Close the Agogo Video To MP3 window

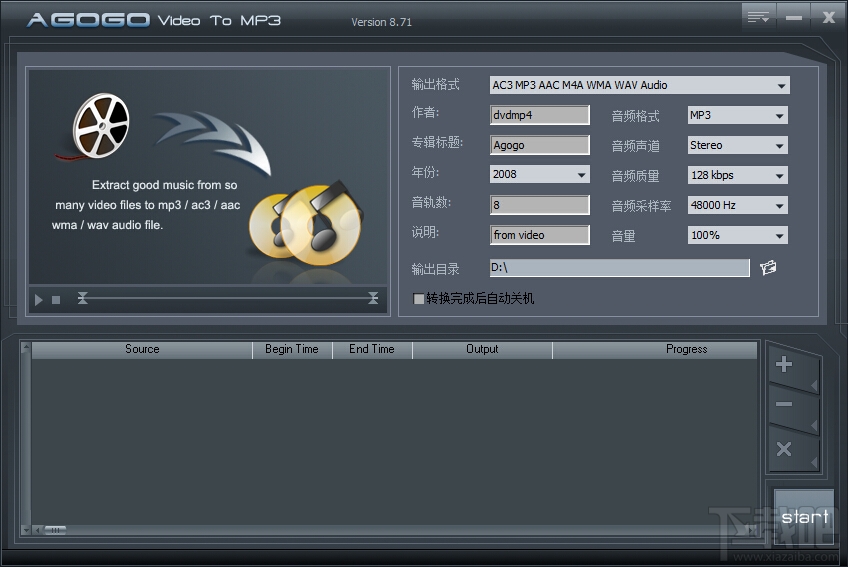(828, 17)
